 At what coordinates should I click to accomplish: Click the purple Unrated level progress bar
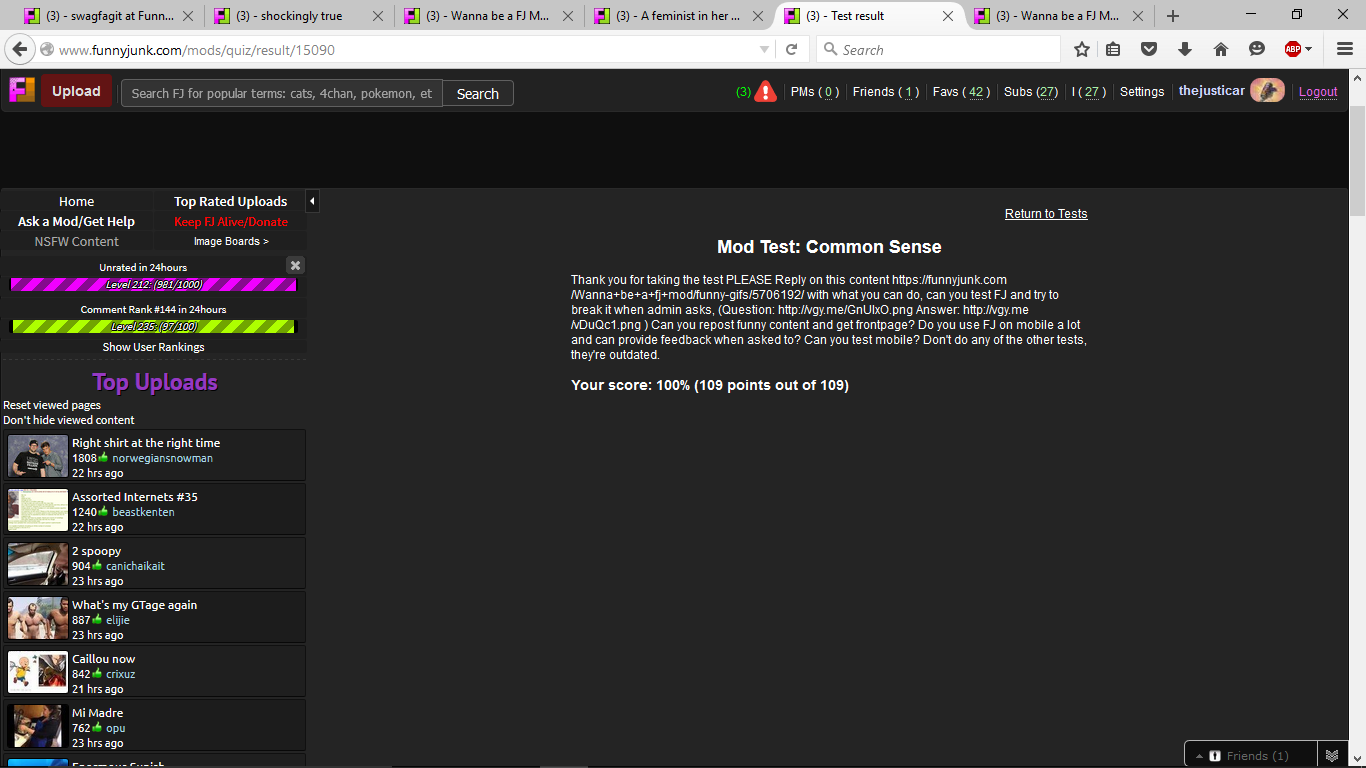[x=153, y=285]
